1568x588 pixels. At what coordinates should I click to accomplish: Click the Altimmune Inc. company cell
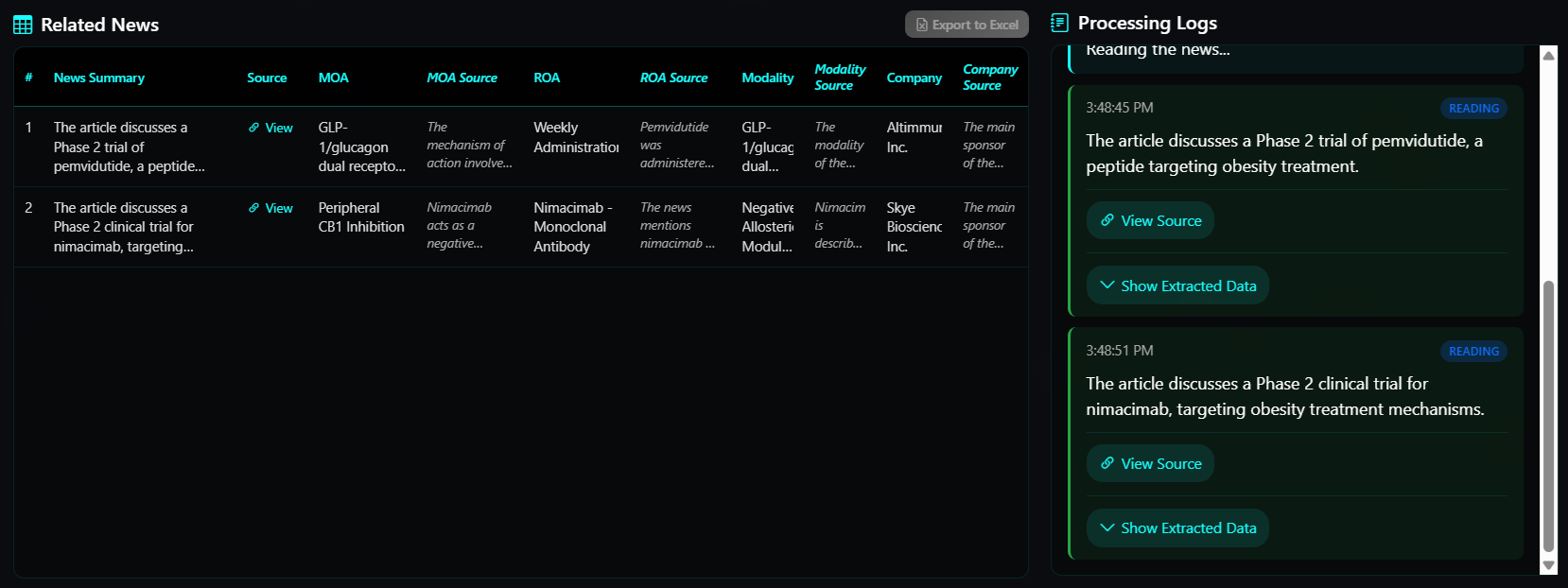click(915, 137)
